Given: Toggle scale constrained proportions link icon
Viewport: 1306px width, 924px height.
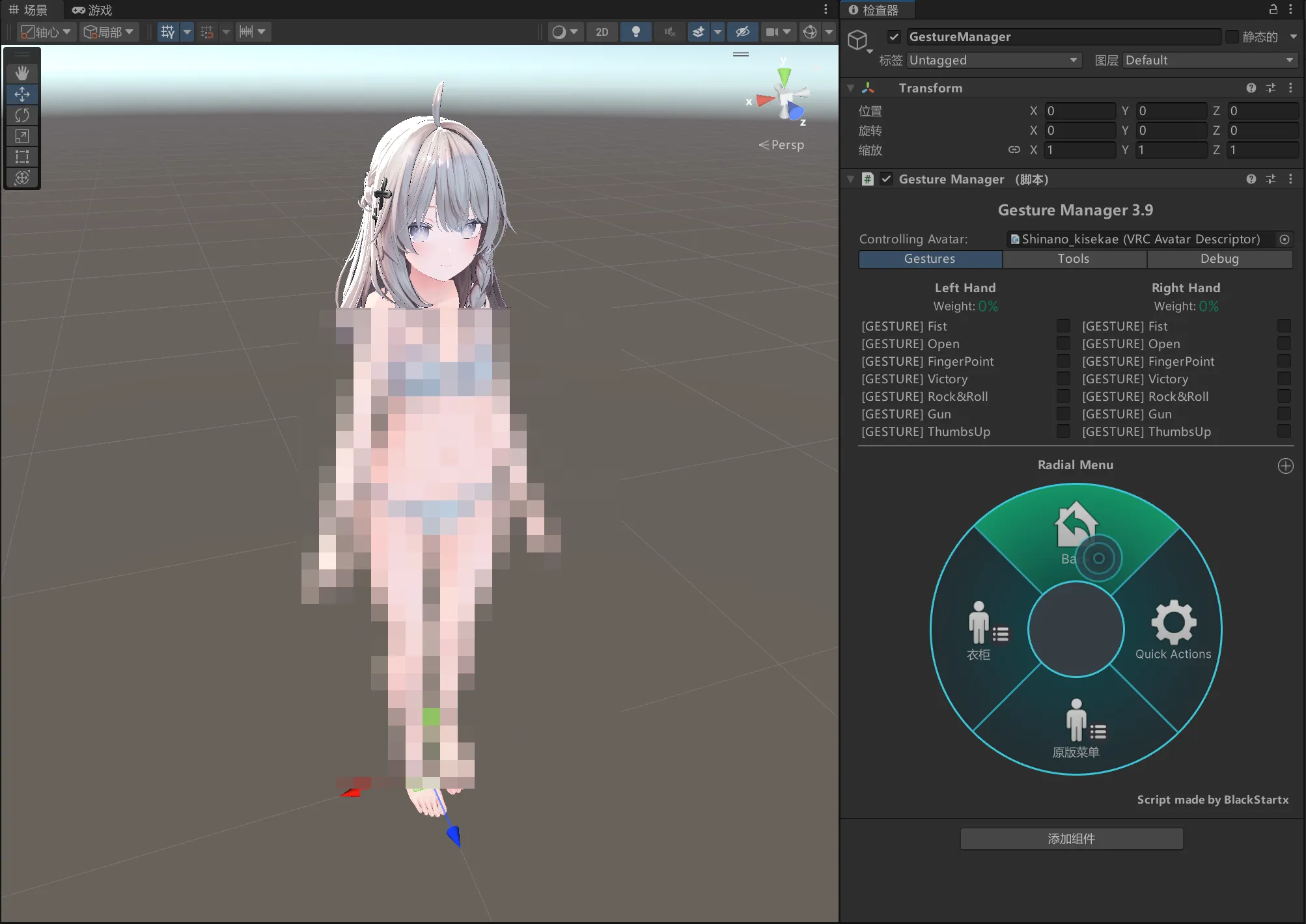Looking at the screenshot, I should pos(1014,150).
